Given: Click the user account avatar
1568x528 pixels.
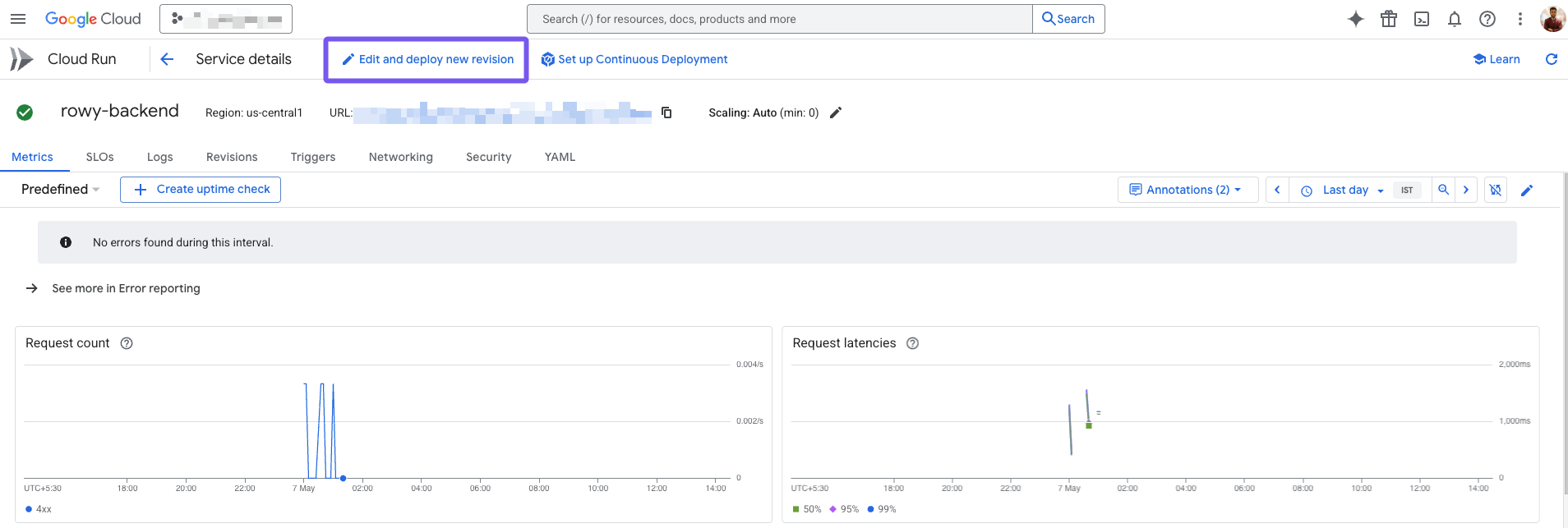Looking at the screenshot, I should click(x=1552, y=19).
